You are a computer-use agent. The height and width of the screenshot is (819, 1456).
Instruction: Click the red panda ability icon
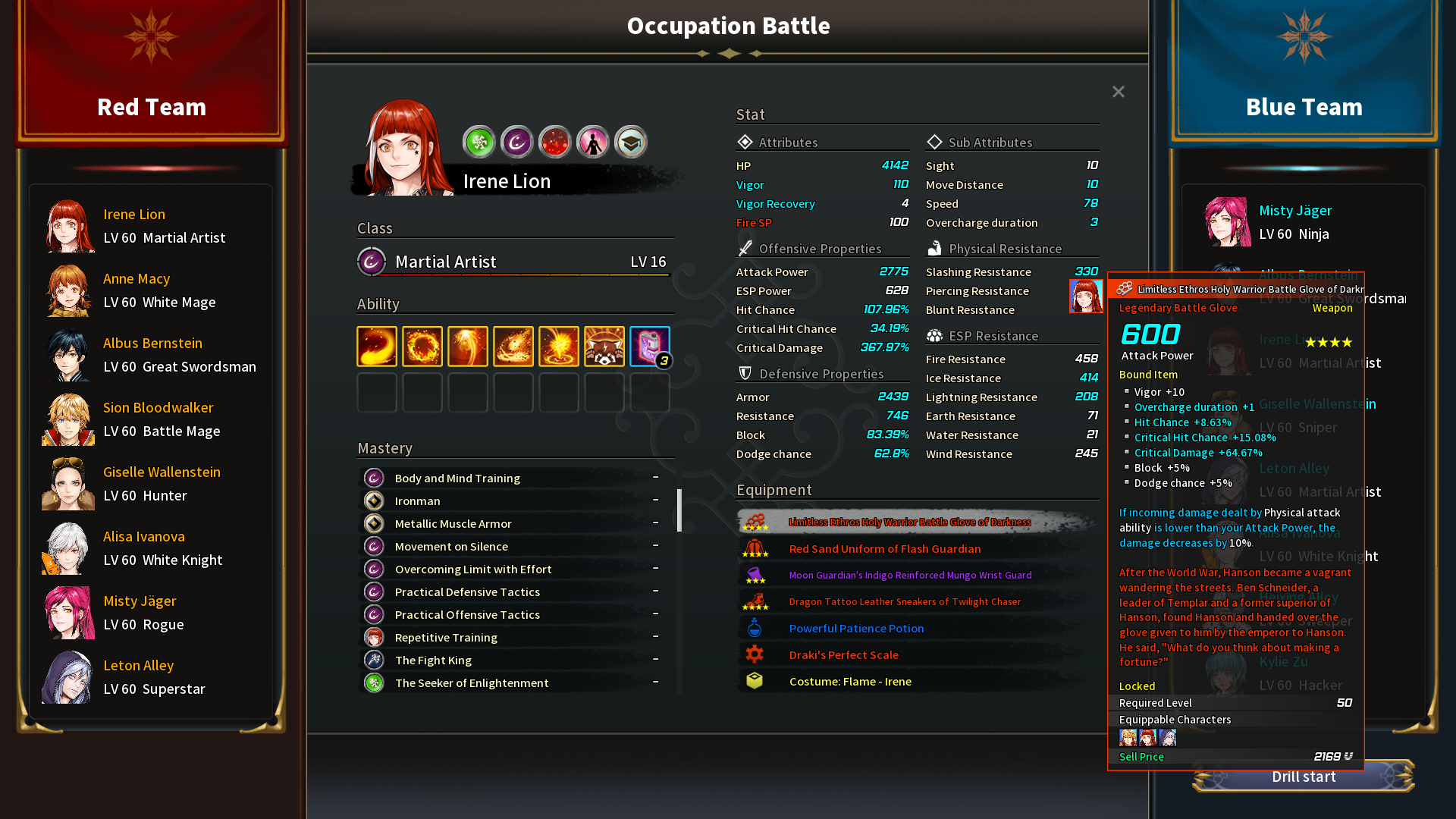pyautogui.click(x=604, y=347)
